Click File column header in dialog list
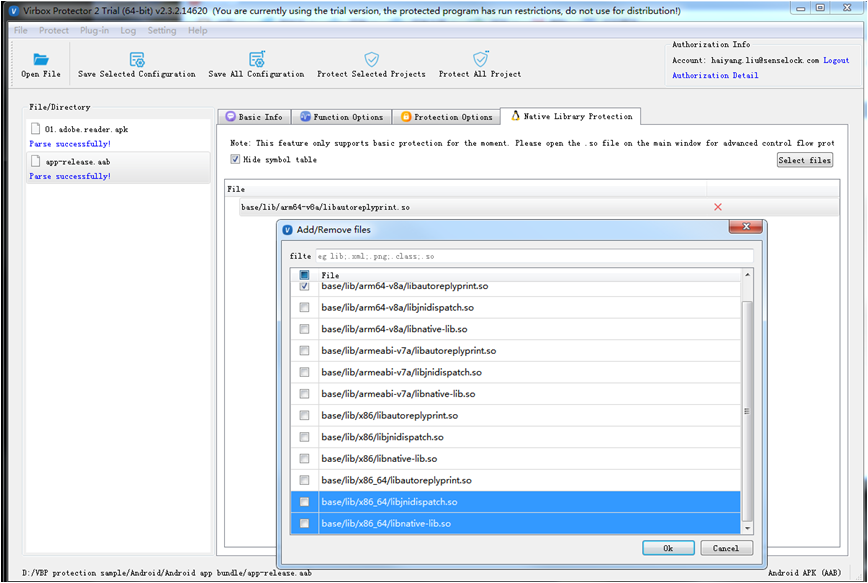The height and width of the screenshot is (583, 868). coord(330,275)
